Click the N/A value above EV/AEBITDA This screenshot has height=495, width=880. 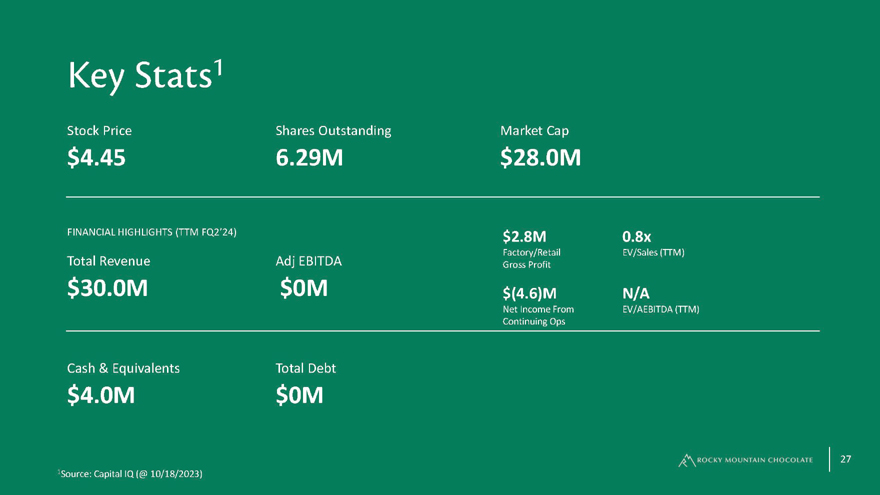point(636,293)
